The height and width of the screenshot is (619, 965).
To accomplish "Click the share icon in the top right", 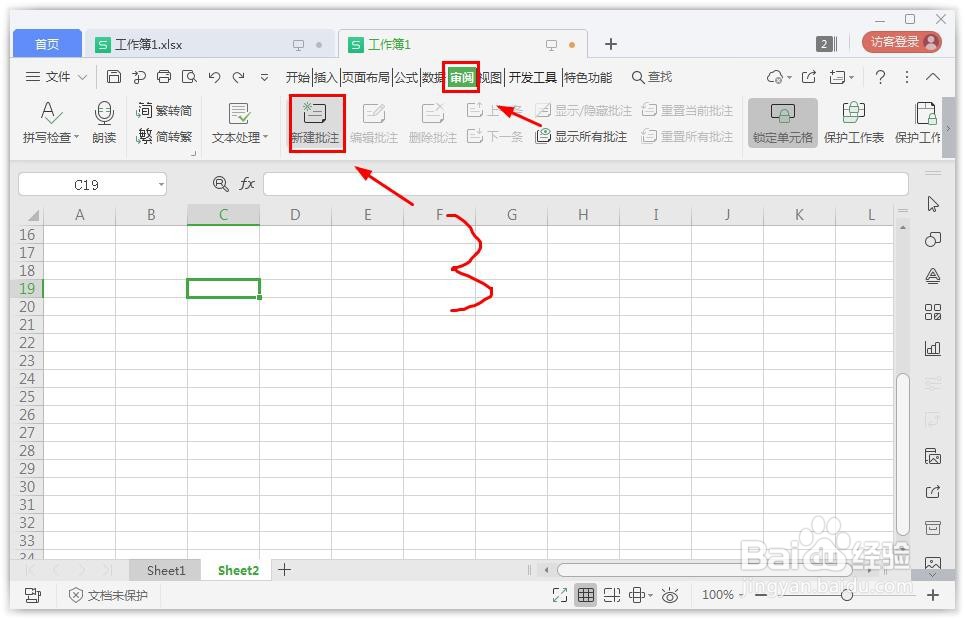I will coord(809,77).
